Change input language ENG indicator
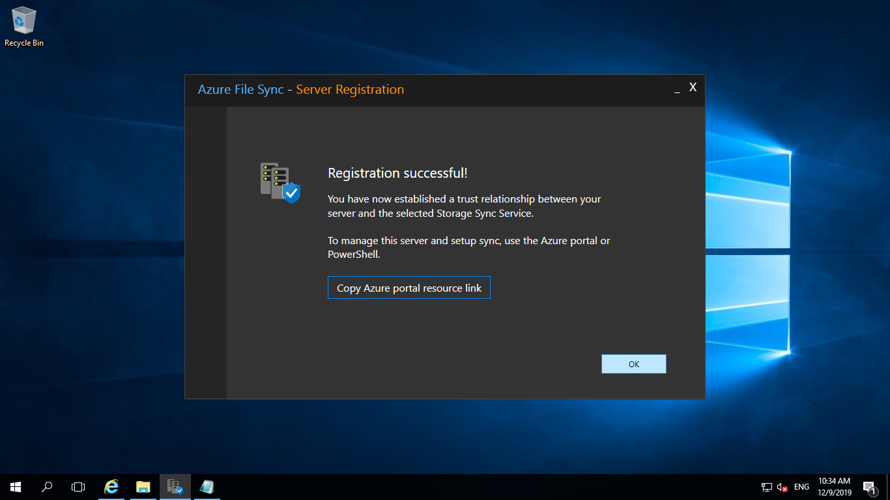The image size is (890, 500). [801, 487]
